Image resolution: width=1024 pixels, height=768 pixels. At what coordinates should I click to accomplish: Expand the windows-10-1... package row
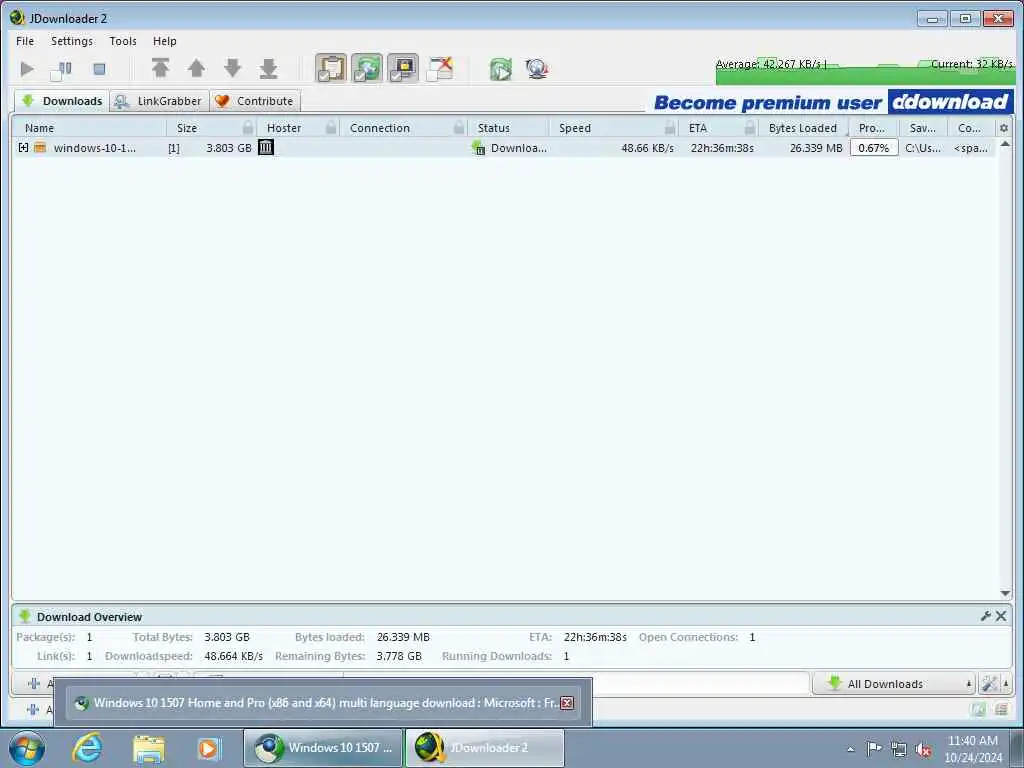point(24,148)
